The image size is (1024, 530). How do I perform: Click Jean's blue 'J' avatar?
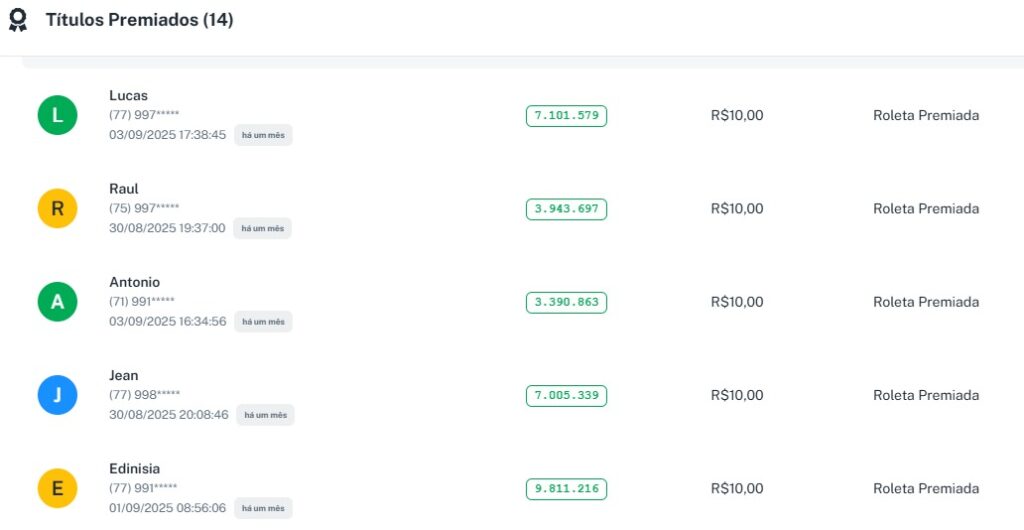pyautogui.click(x=57, y=395)
